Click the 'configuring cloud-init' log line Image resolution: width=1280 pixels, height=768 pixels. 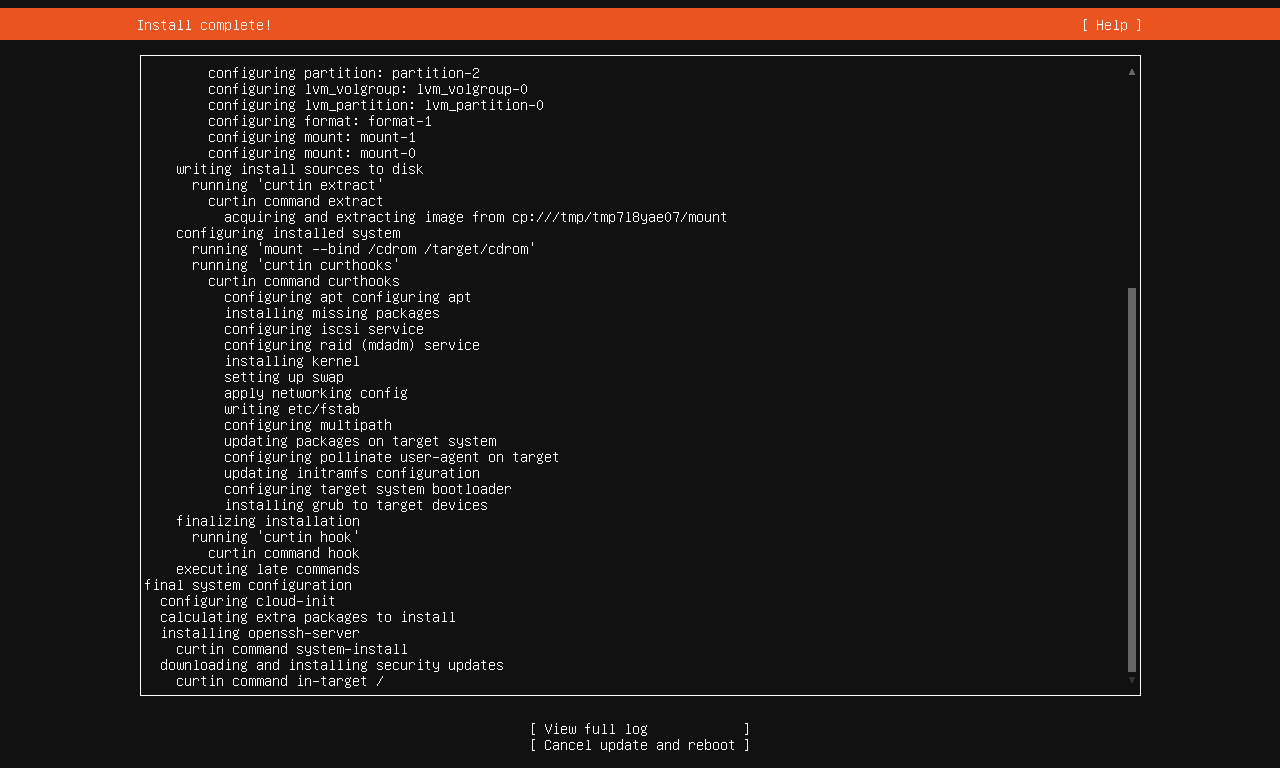coord(247,601)
